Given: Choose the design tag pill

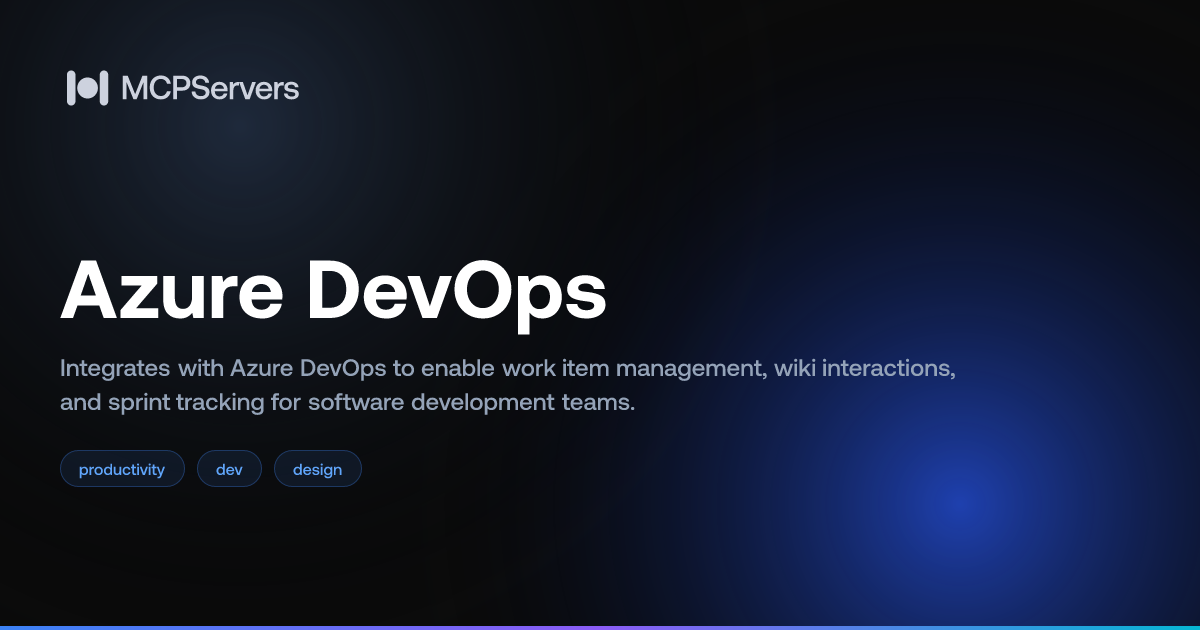Looking at the screenshot, I should 318,469.
